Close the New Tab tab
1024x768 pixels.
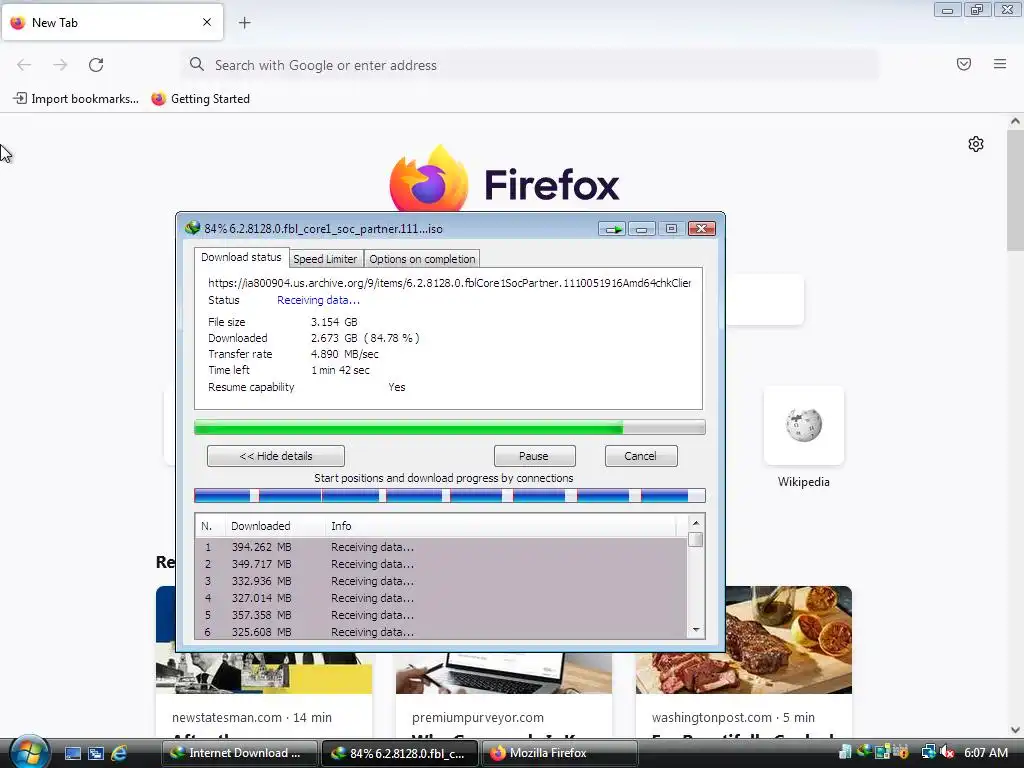(207, 22)
